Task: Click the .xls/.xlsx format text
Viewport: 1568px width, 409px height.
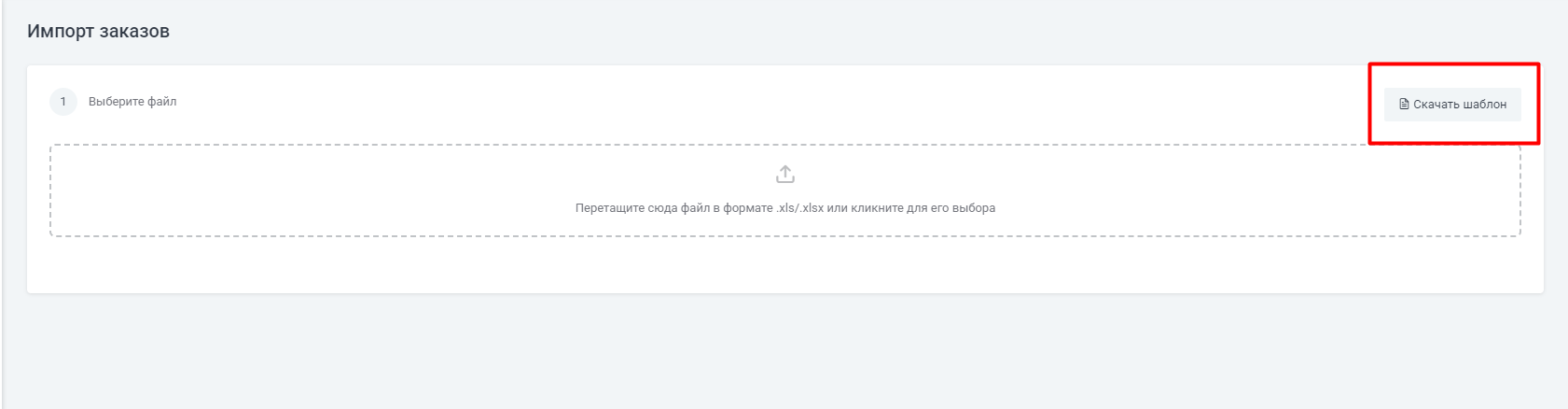Action: click(799, 208)
